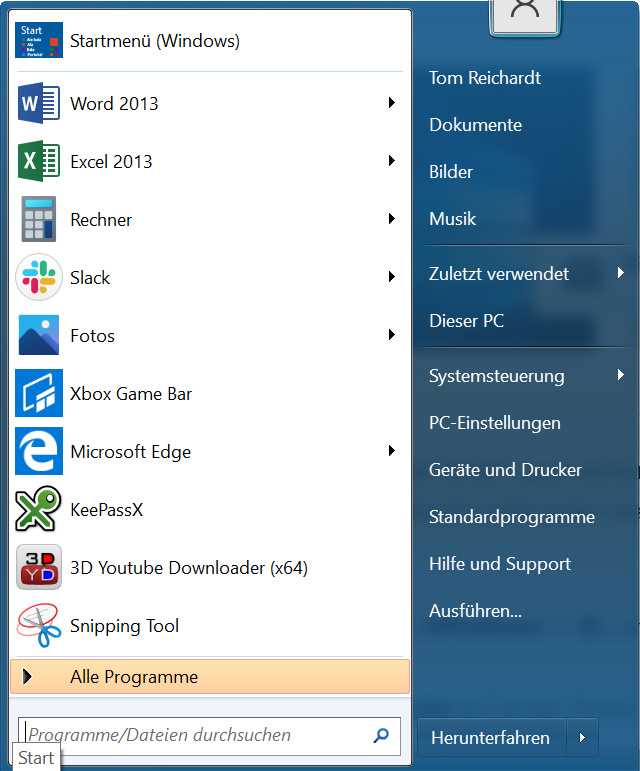
Task: Expand Slack jump list arrow
Action: click(392, 277)
